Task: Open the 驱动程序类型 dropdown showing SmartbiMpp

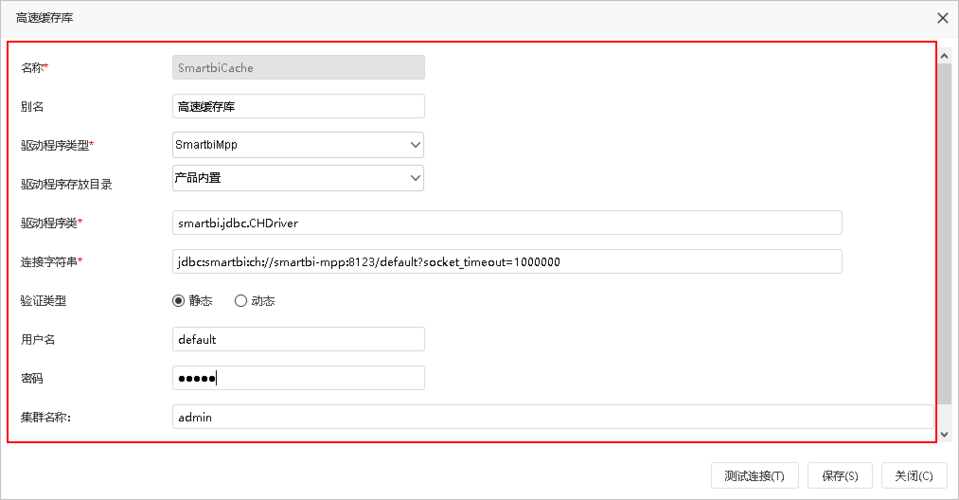Action: [298, 145]
